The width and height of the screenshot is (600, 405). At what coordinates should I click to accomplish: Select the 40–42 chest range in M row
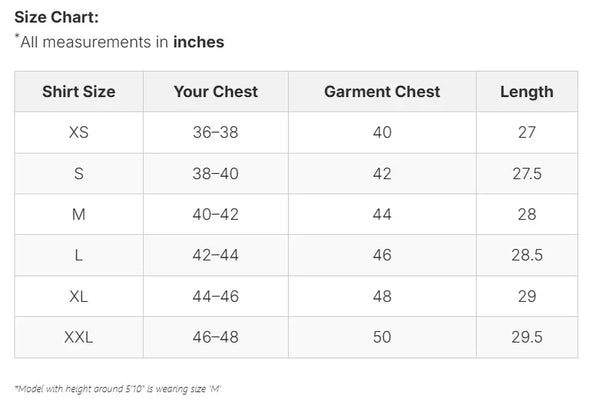pos(215,214)
